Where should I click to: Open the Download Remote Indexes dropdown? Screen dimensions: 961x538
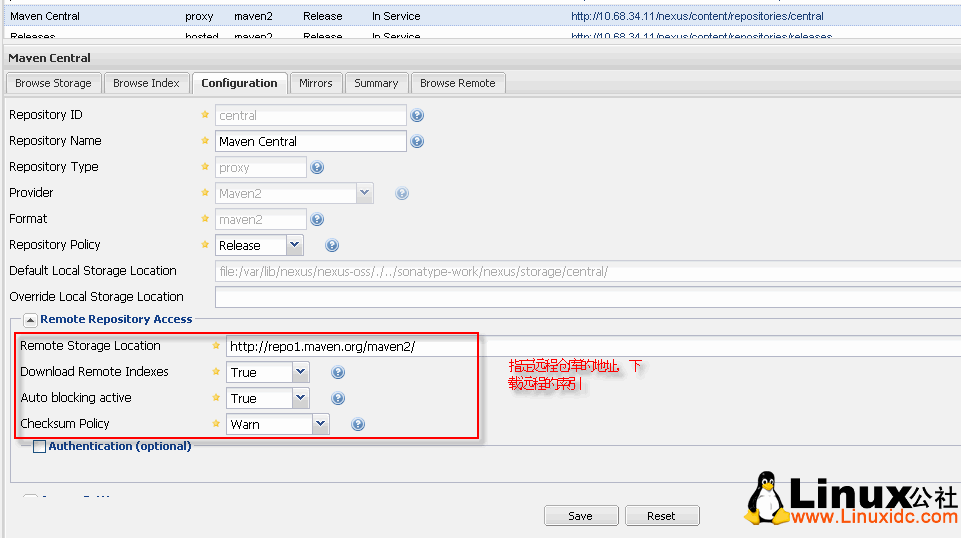(300, 372)
